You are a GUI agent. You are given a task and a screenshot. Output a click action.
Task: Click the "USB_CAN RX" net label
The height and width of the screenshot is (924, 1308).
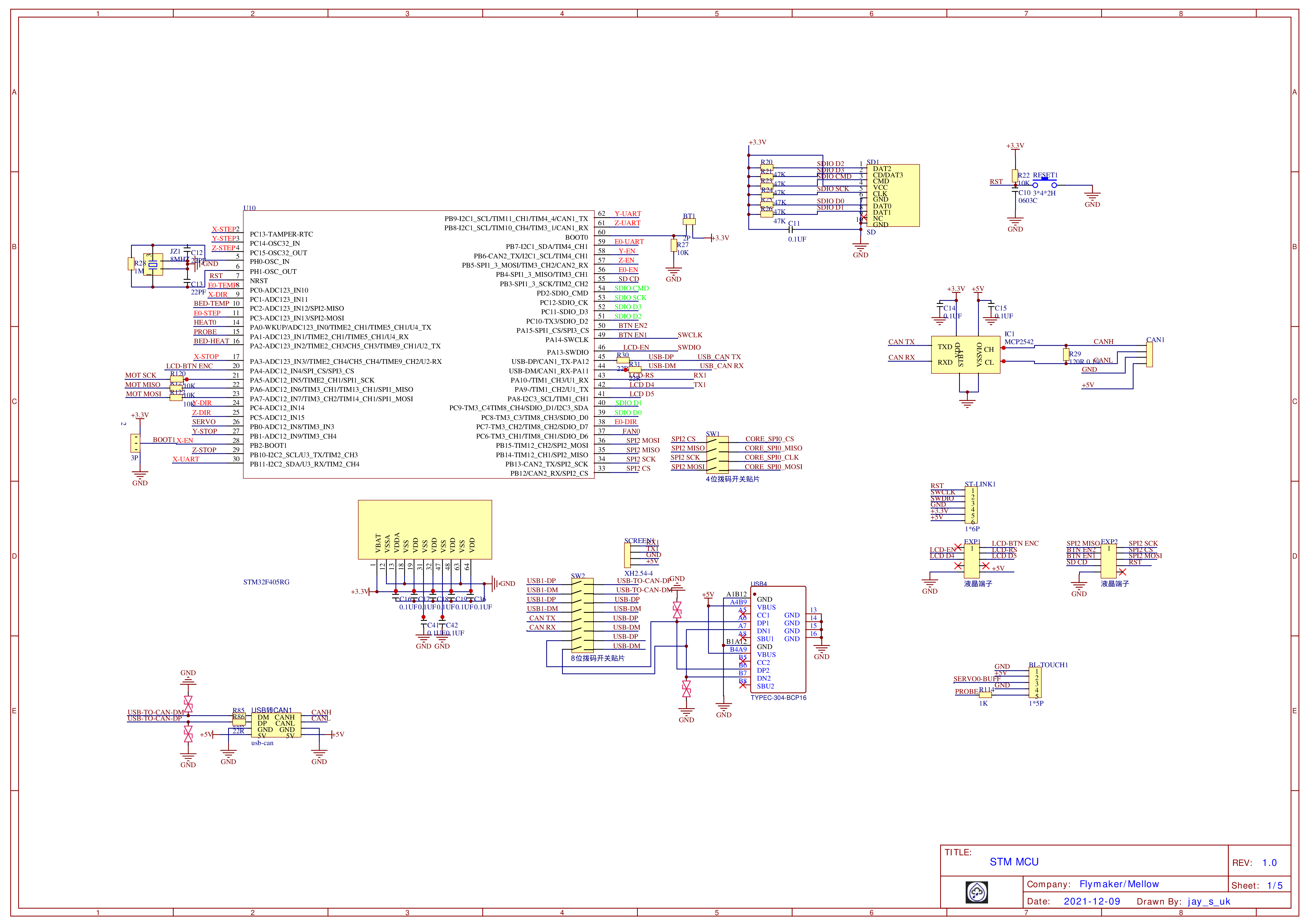point(721,366)
